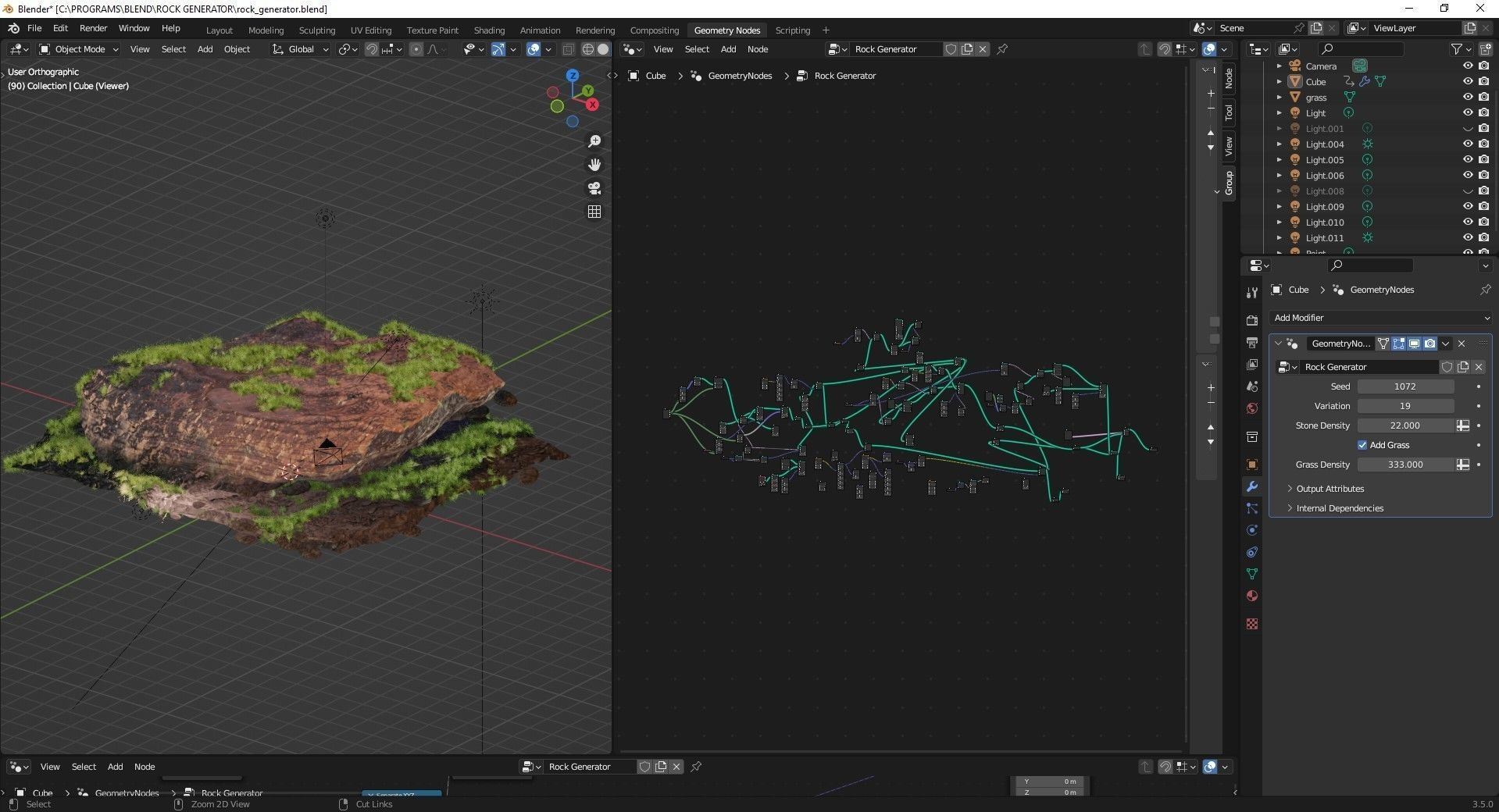The height and width of the screenshot is (812, 1499).
Task: Click GeometryNodes breadcrumb in node editor
Action: pos(739,76)
